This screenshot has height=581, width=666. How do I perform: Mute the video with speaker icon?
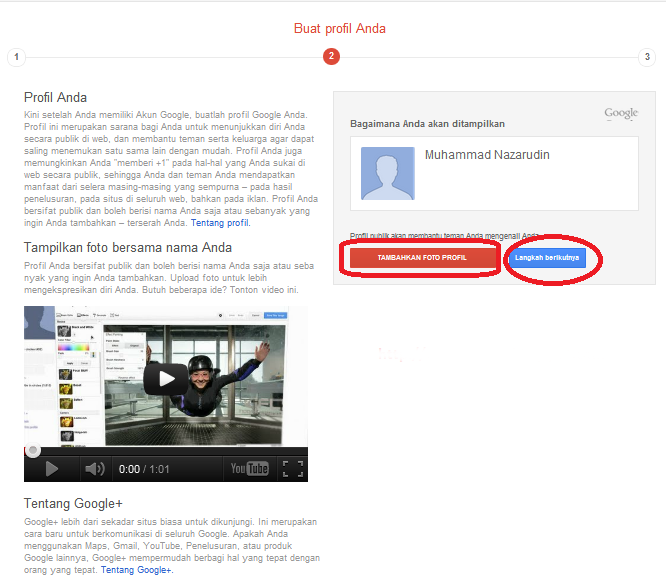point(95,469)
